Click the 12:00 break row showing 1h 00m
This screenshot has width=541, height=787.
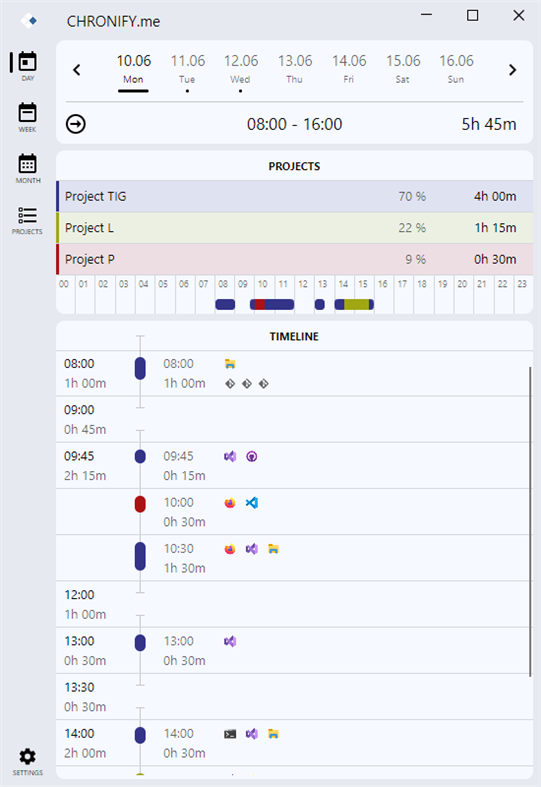click(x=295, y=604)
